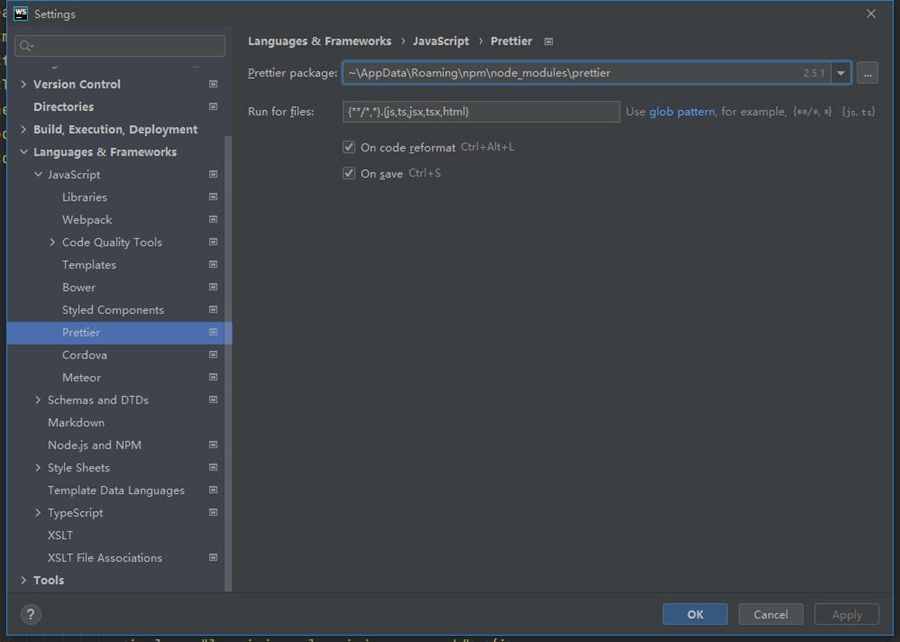
Task: Toggle the On code reformat checkbox
Action: (349, 147)
